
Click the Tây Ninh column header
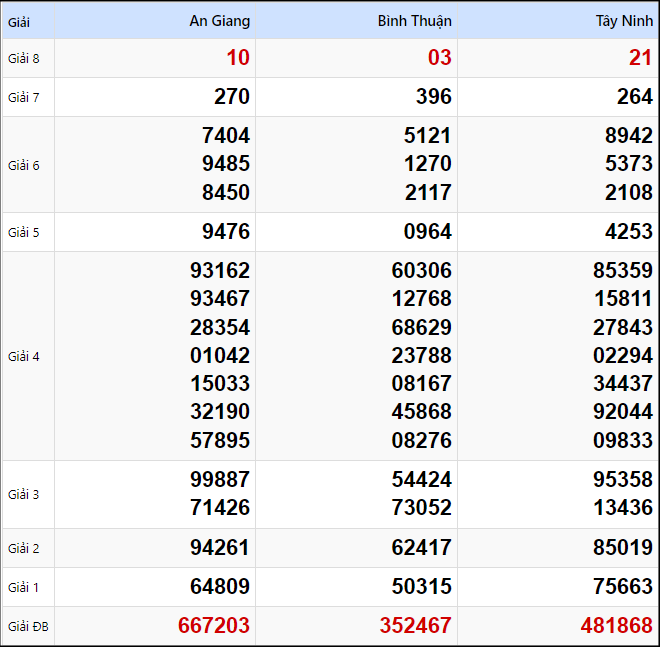click(624, 21)
